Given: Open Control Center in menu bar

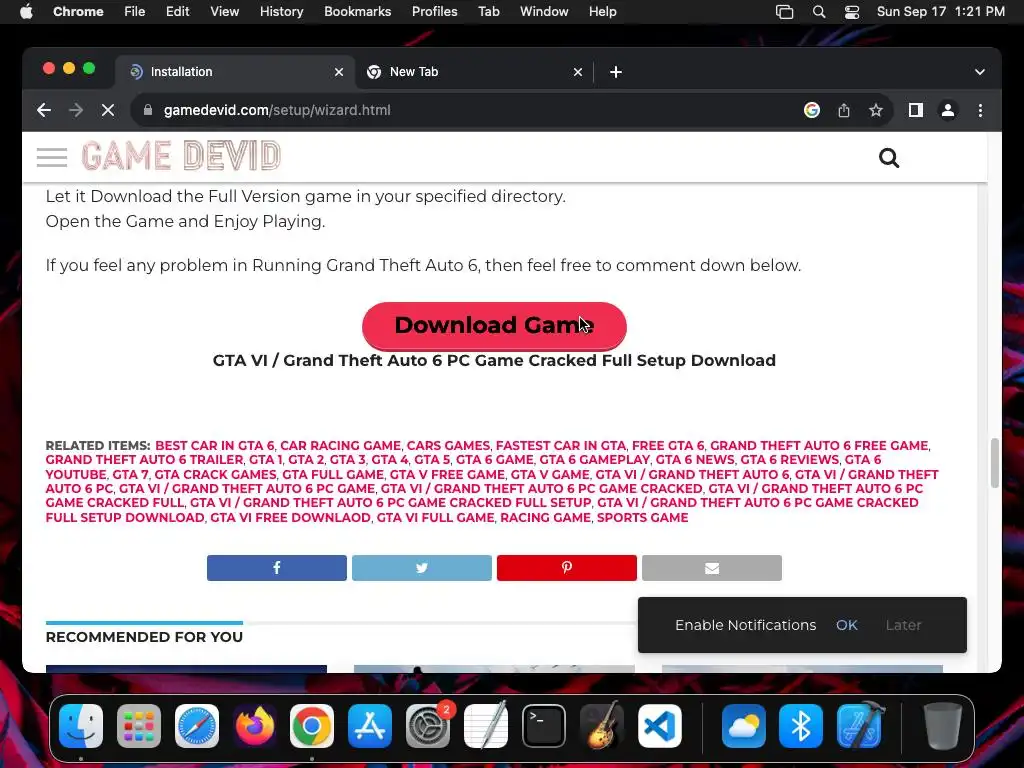Looking at the screenshot, I should coord(852,12).
